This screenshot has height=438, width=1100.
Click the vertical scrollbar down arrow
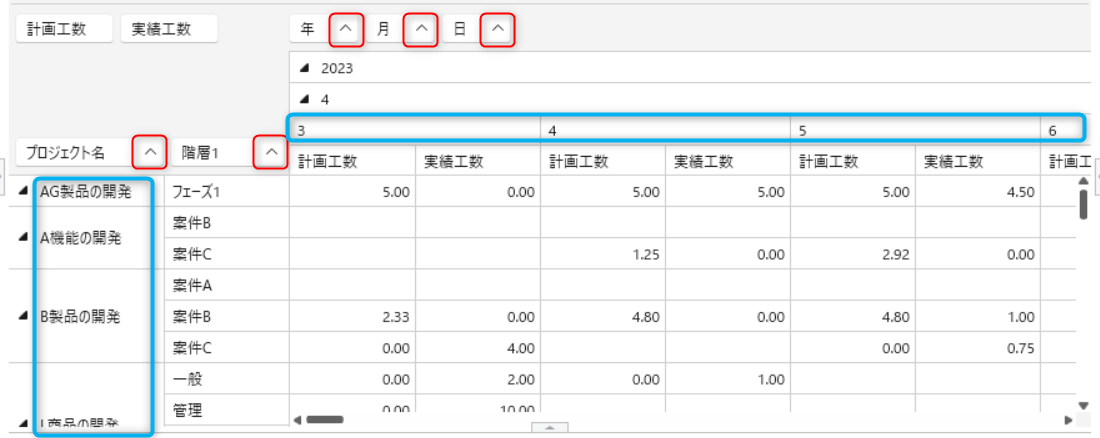(x=1082, y=405)
